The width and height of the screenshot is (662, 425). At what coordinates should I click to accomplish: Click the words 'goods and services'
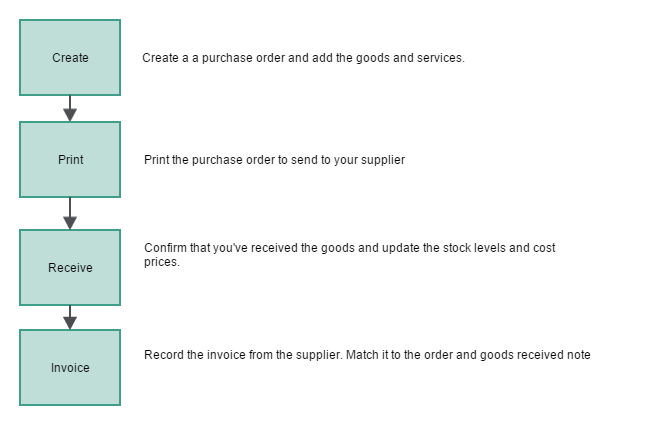tap(410, 58)
